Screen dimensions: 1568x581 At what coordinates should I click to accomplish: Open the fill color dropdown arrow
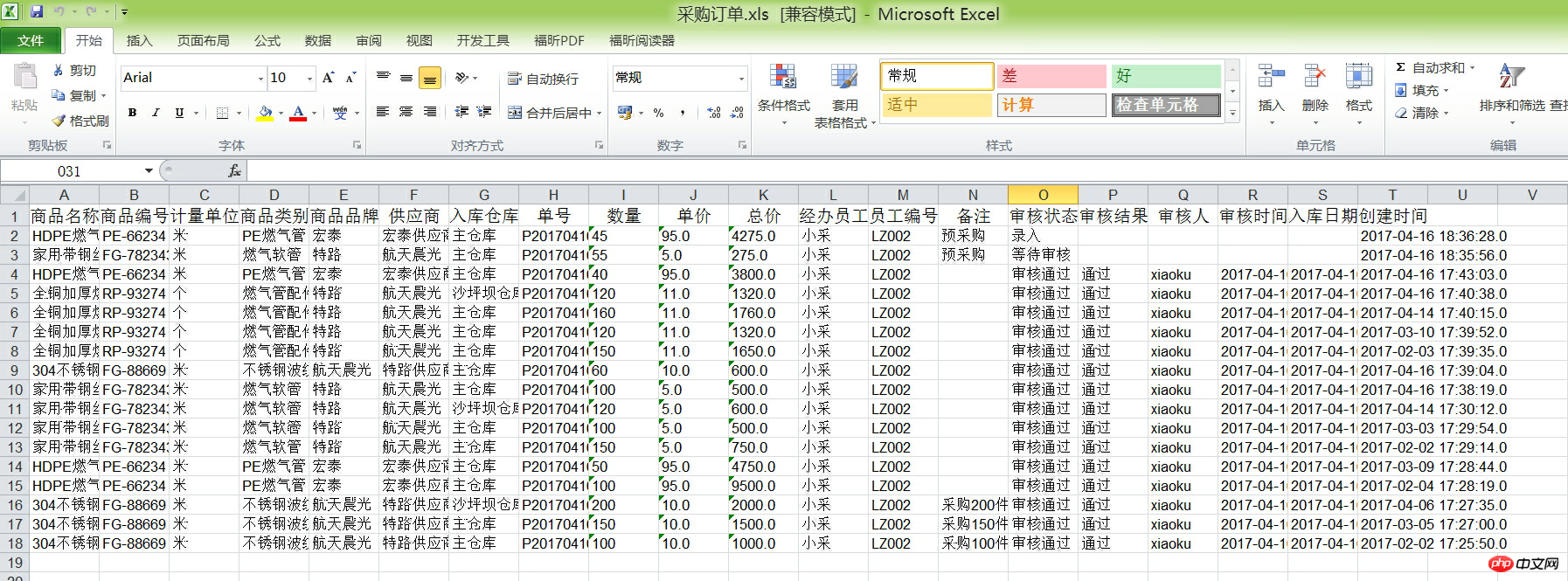(281, 113)
